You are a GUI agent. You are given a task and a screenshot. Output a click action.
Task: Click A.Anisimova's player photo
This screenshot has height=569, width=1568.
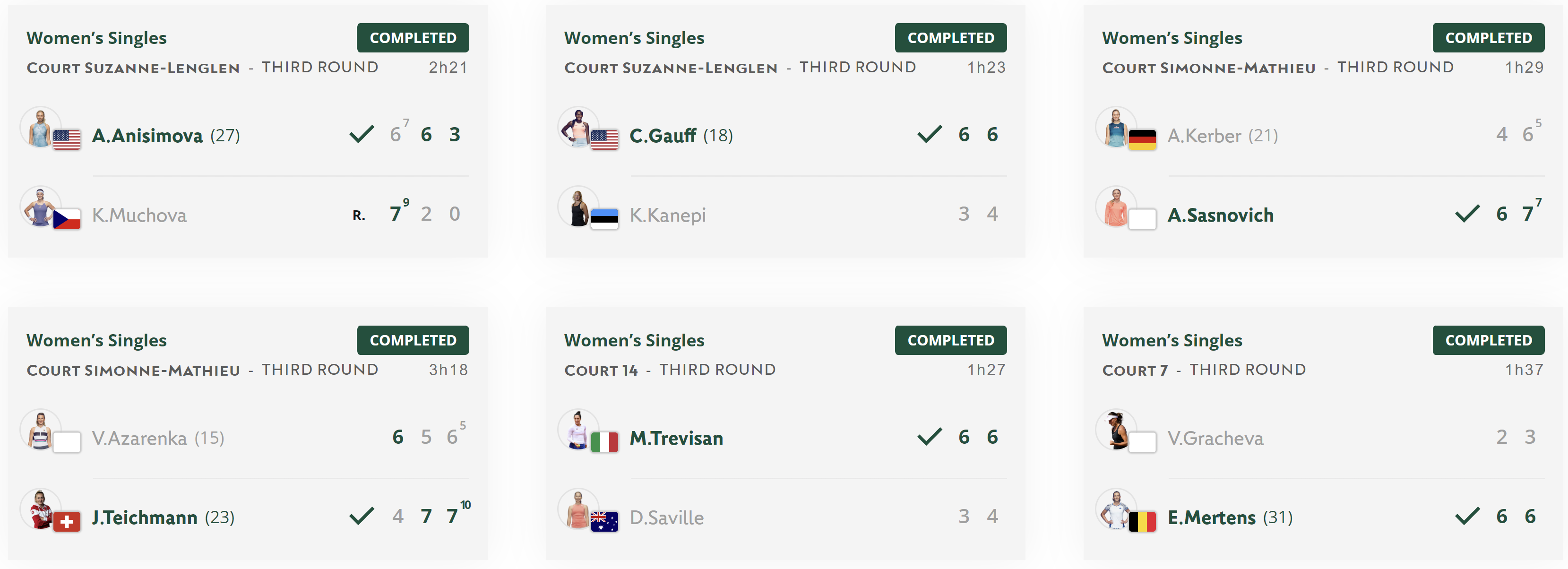[x=40, y=127]
